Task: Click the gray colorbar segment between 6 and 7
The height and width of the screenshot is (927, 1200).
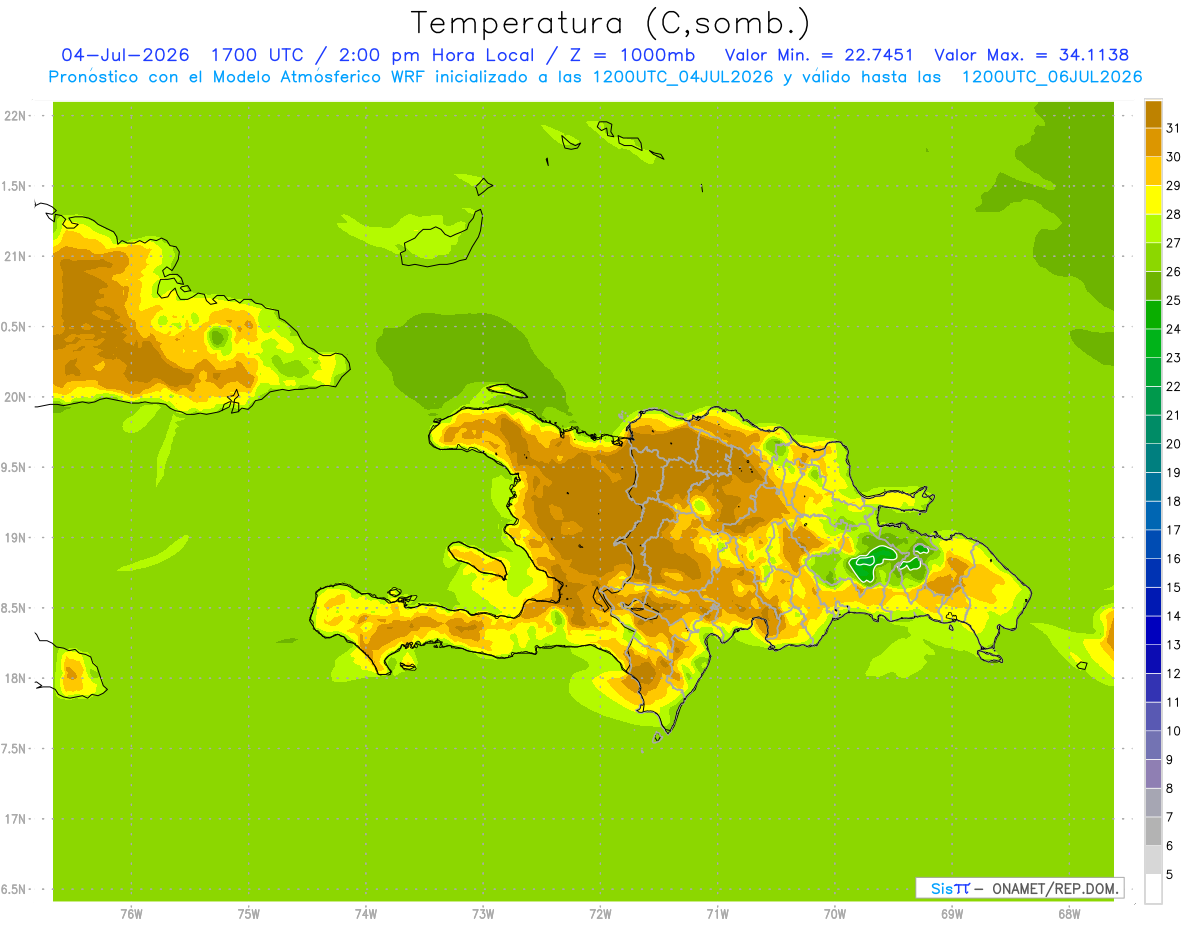Action: click(1153, 831)
